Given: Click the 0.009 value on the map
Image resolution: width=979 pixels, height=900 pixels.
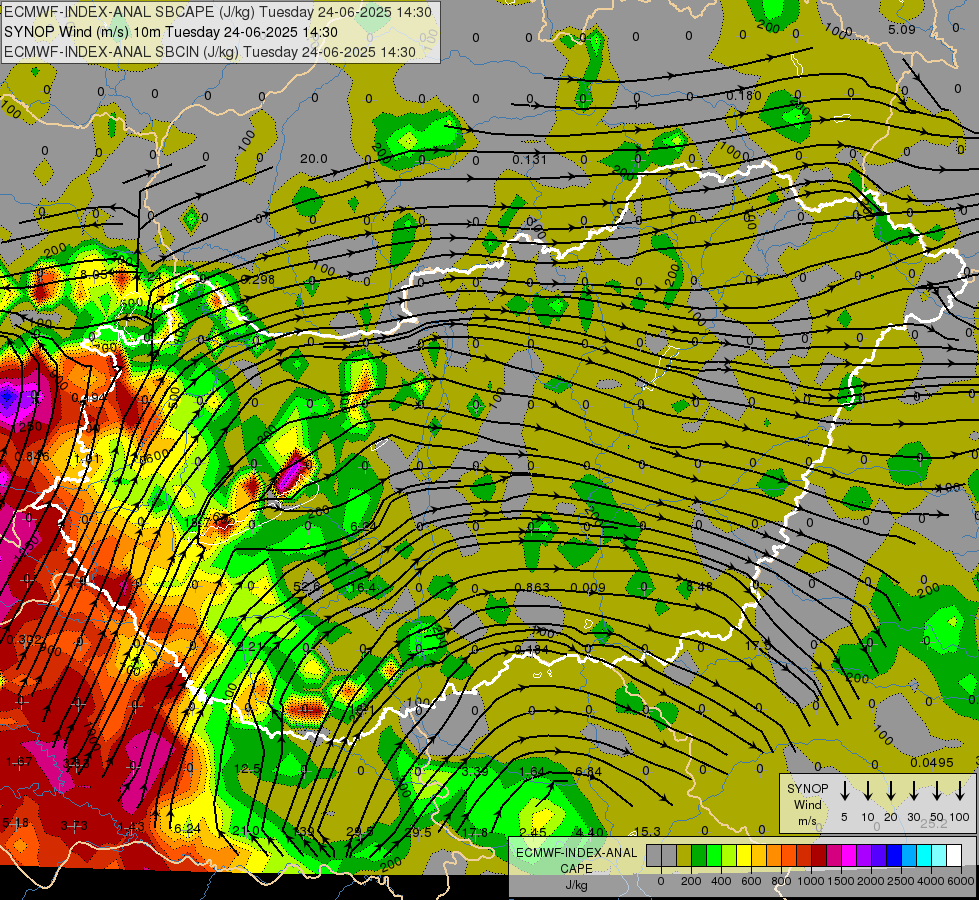Looking at the screenshot, I should point(588,587).
